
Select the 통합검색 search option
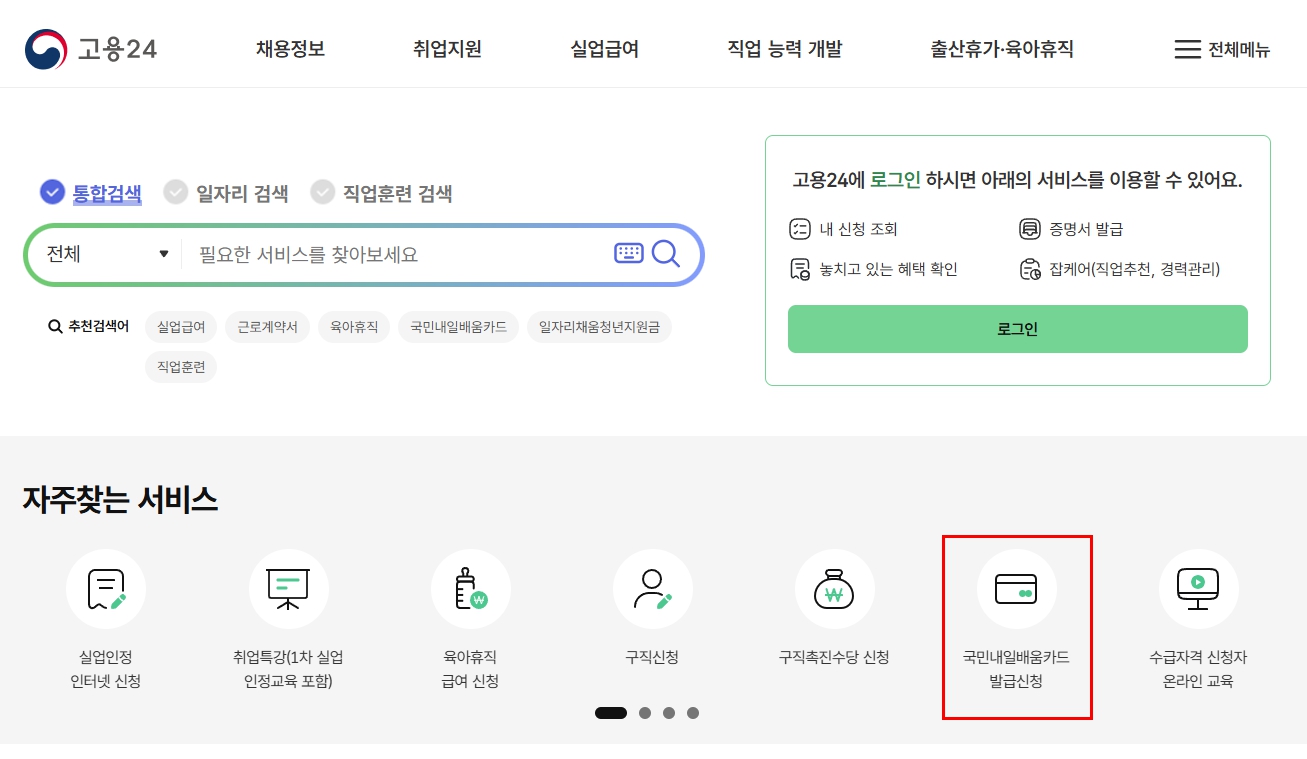pos(91,192)
